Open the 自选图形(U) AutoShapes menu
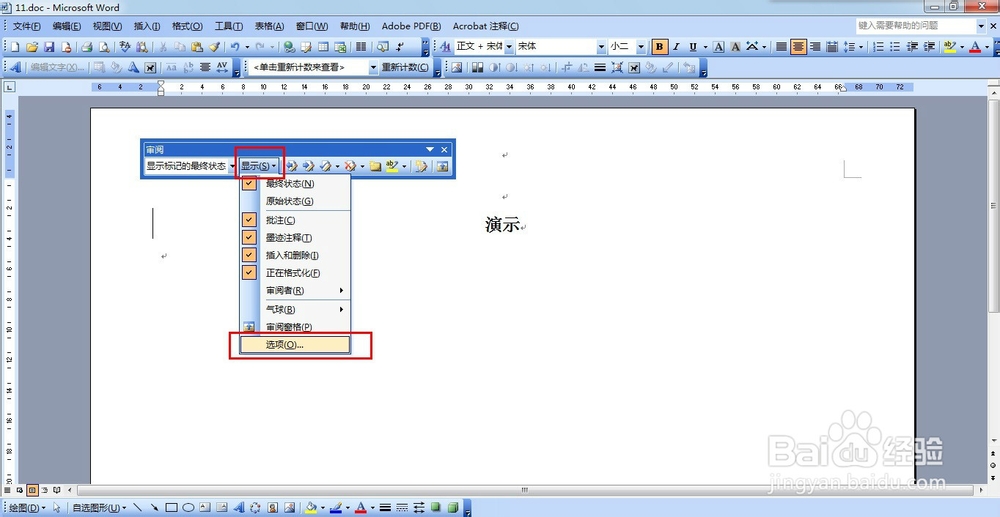Image resolution: width=1000 pixels, height=517 pixels. pyautogui.click(x=99, y=508)
